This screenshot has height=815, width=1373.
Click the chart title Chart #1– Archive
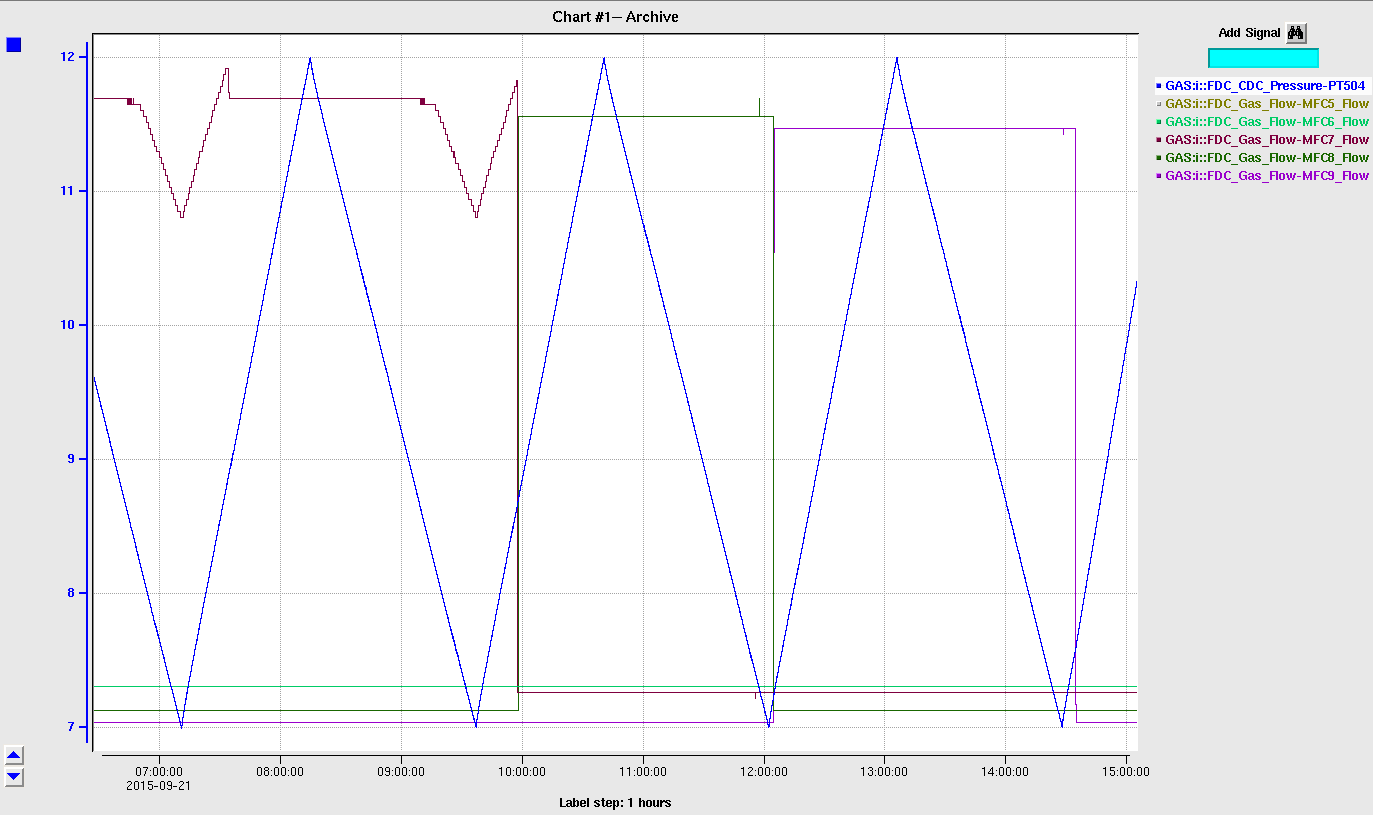click(615, 17)
